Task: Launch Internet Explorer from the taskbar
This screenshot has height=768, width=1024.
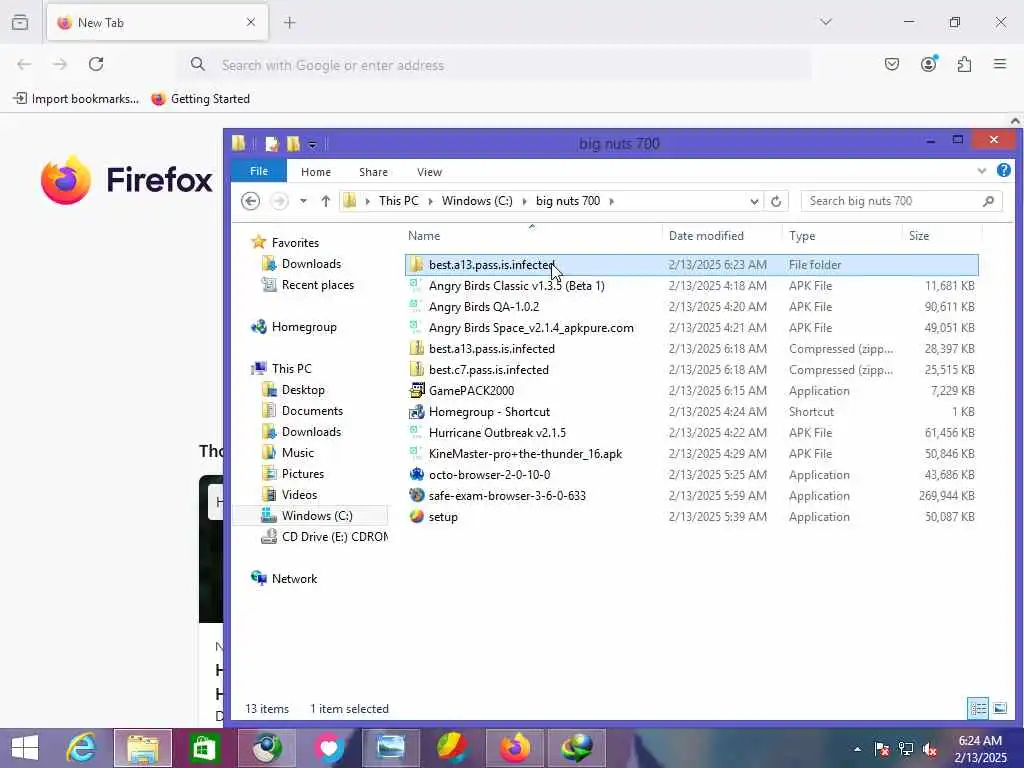Action: (82, 748)
